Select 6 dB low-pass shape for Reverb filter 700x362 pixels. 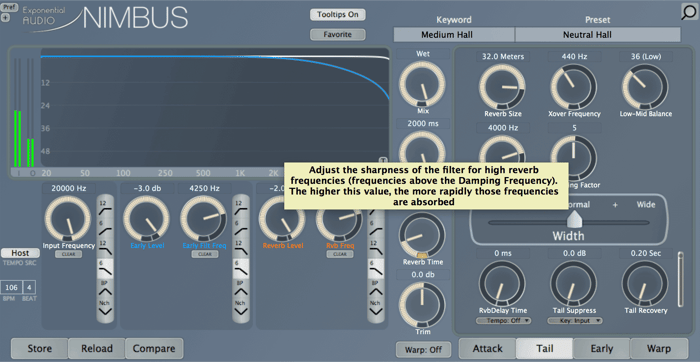[376, 268]
